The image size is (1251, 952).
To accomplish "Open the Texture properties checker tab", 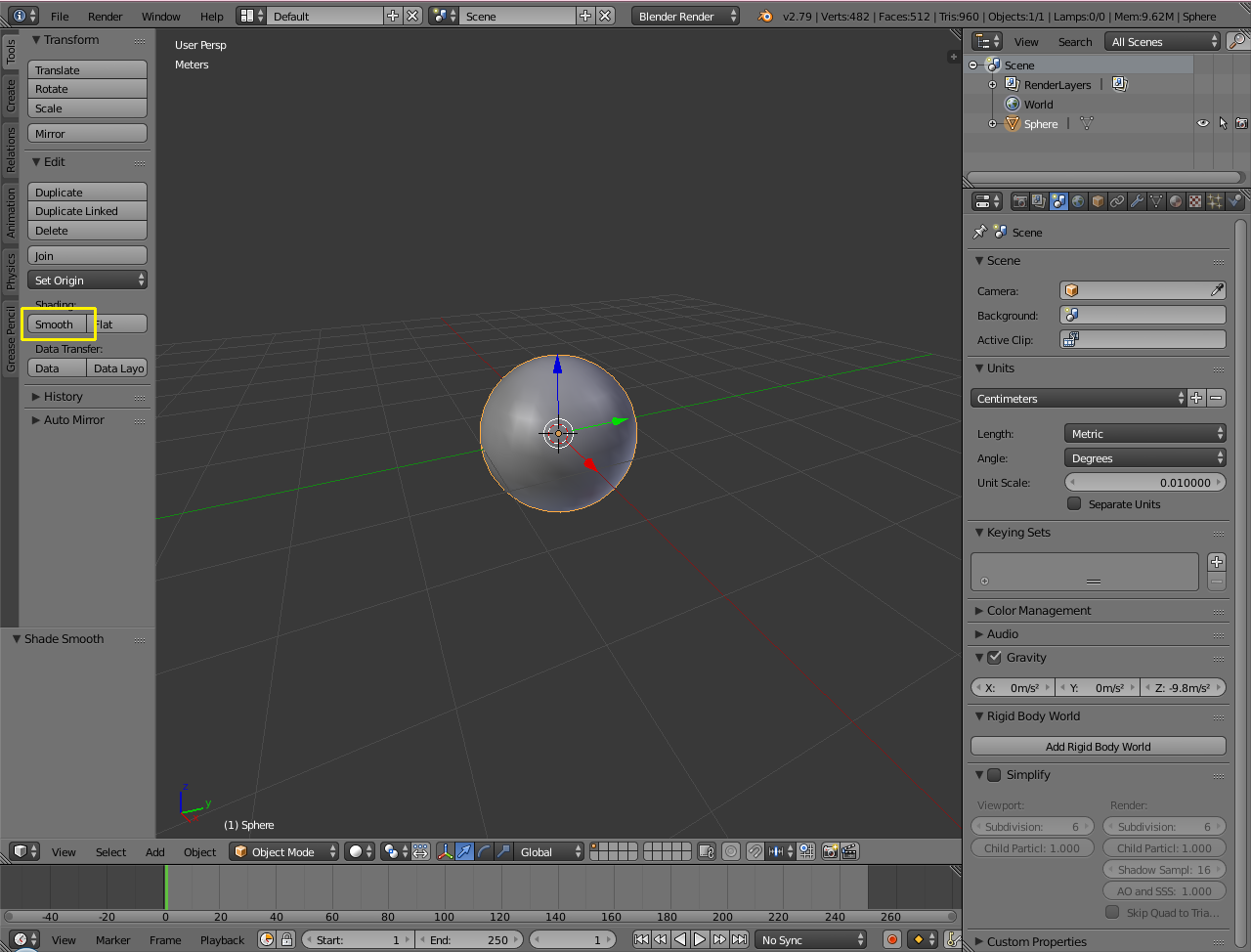I will pyautogui.click(x=1195, y=201).
